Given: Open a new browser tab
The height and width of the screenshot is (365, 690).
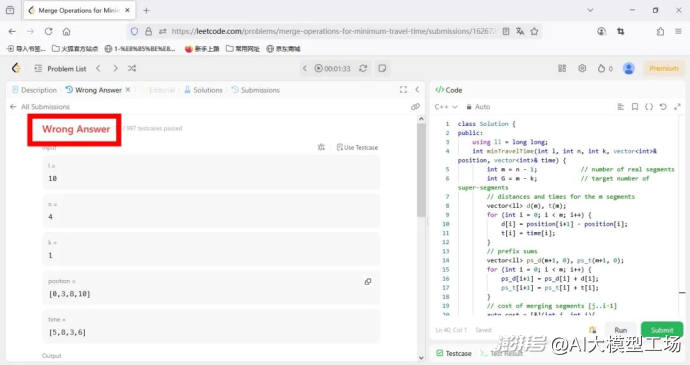Looking at the screenshot, I should [x=147, y=10].
